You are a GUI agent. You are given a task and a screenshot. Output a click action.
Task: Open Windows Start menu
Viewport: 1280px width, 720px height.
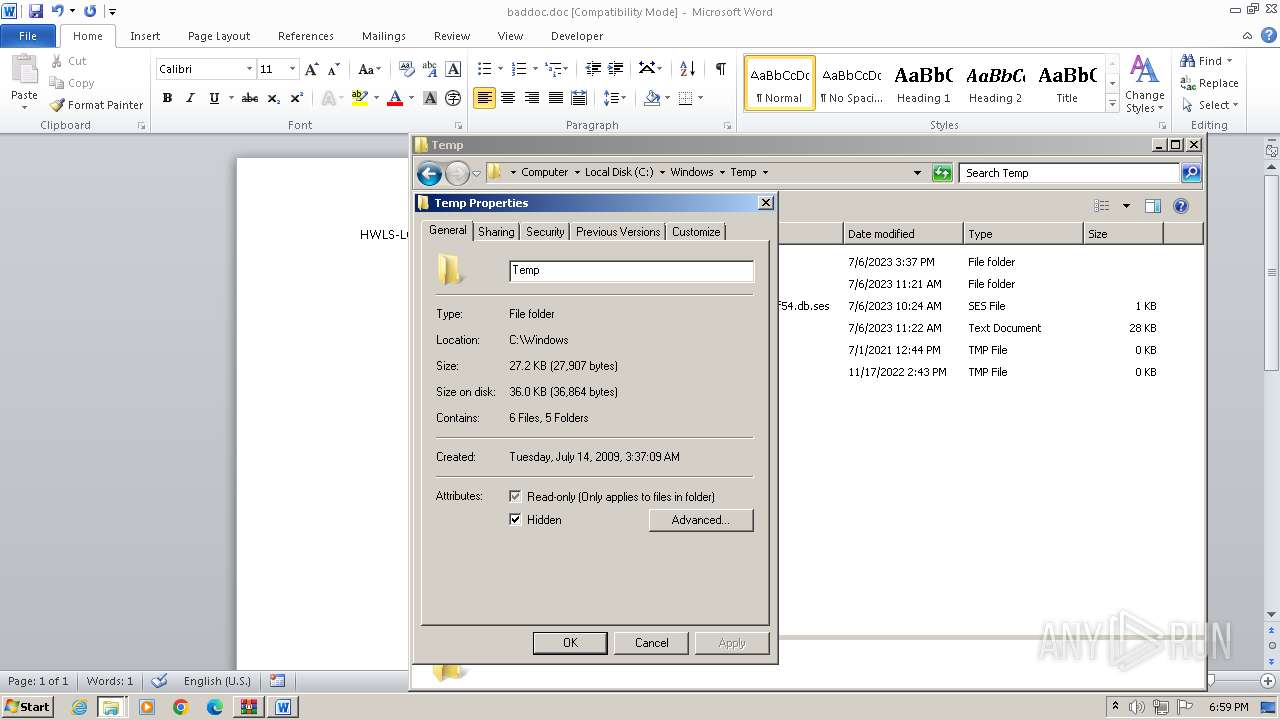pyautogui.click(x=27, y=706)
